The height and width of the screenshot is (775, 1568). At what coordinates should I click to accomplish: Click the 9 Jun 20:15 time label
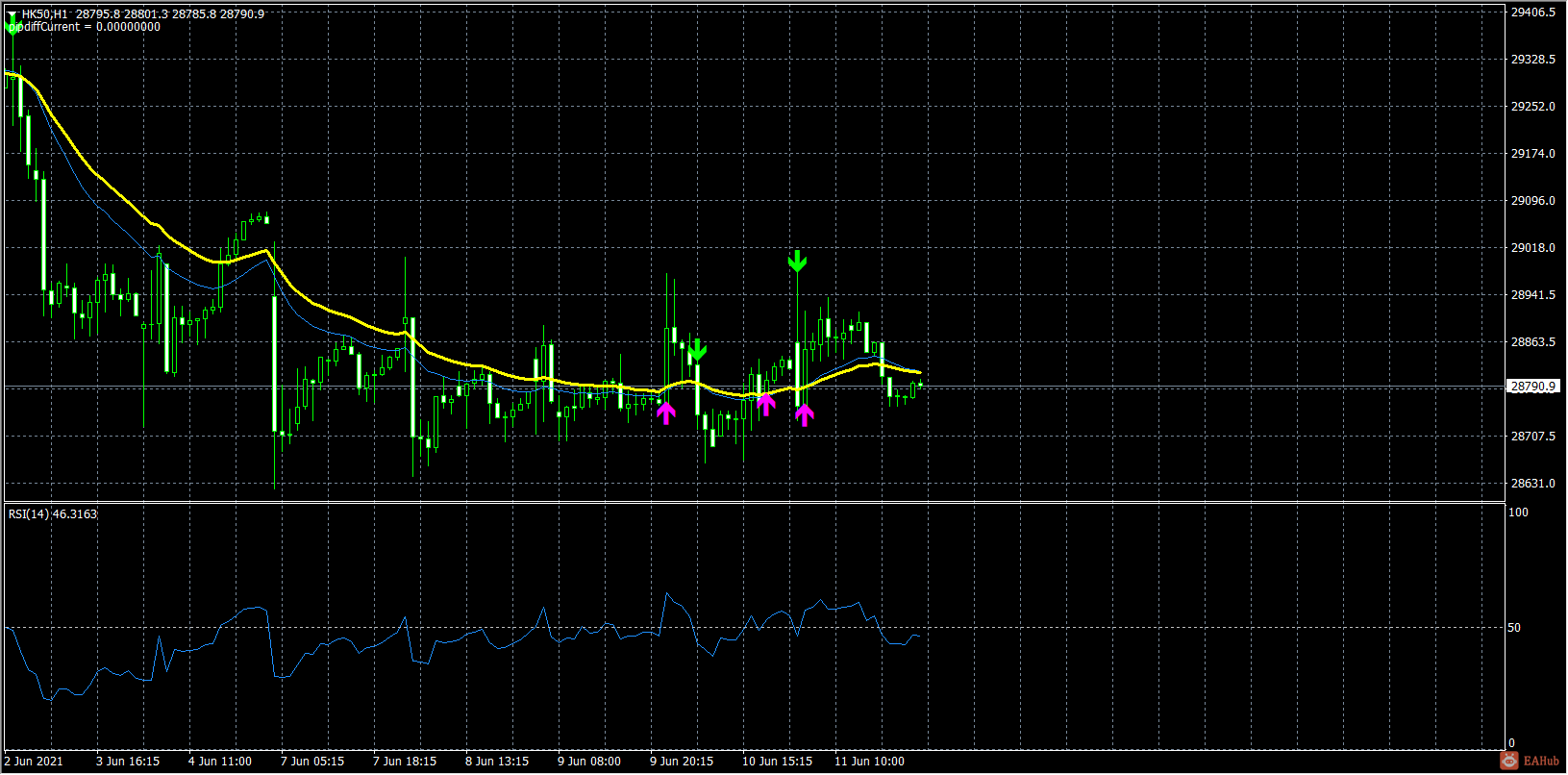tap(682, 762)
